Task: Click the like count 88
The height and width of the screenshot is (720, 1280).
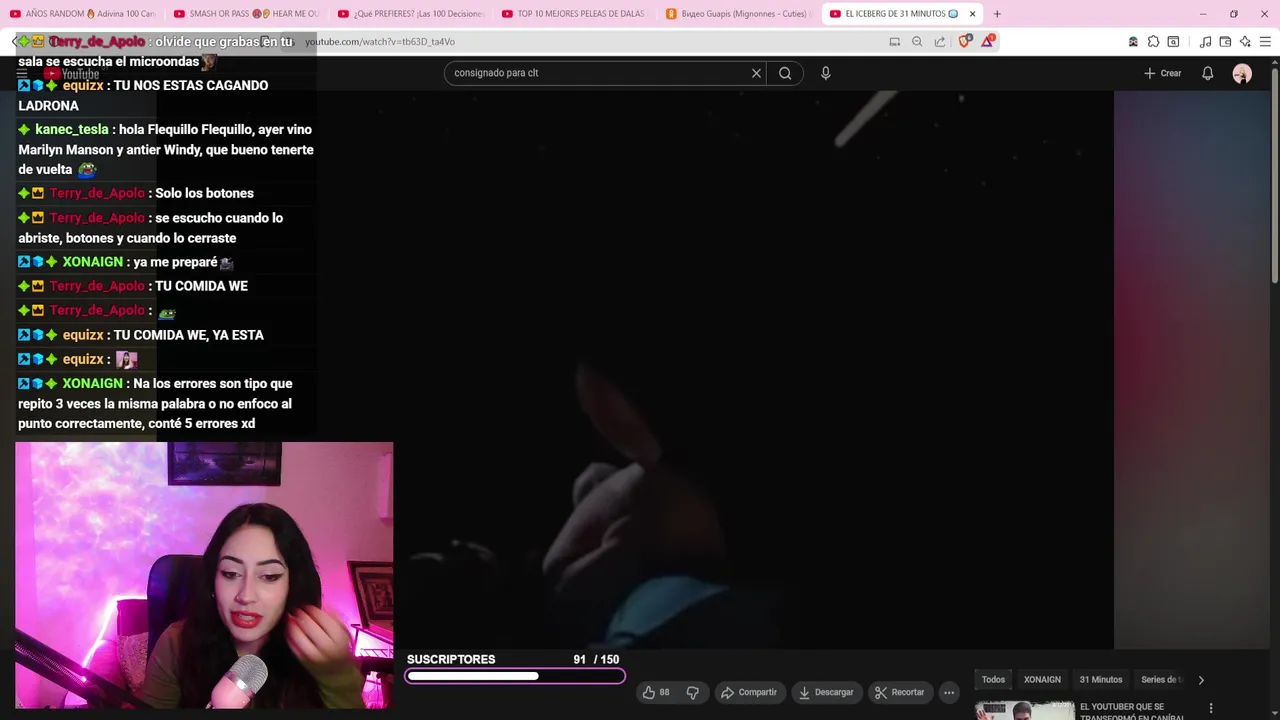Action: point(664,692)
